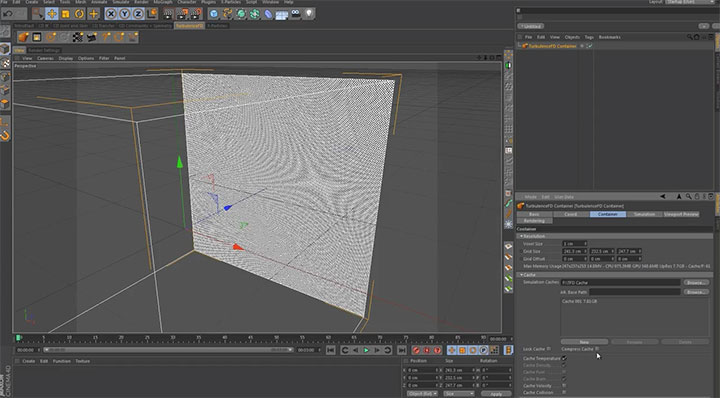Image resolution: width=720 pixels, height=398 pixels.
Task: Click the Floor environment icon
Action: tap(281, 14)
